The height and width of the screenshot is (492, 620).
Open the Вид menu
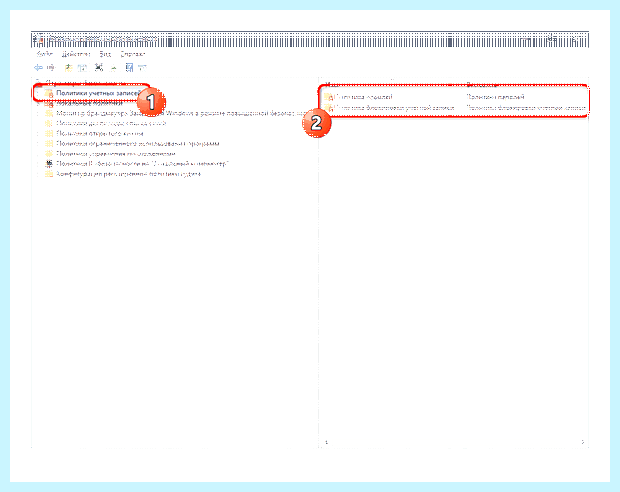(x=105, y=54)
